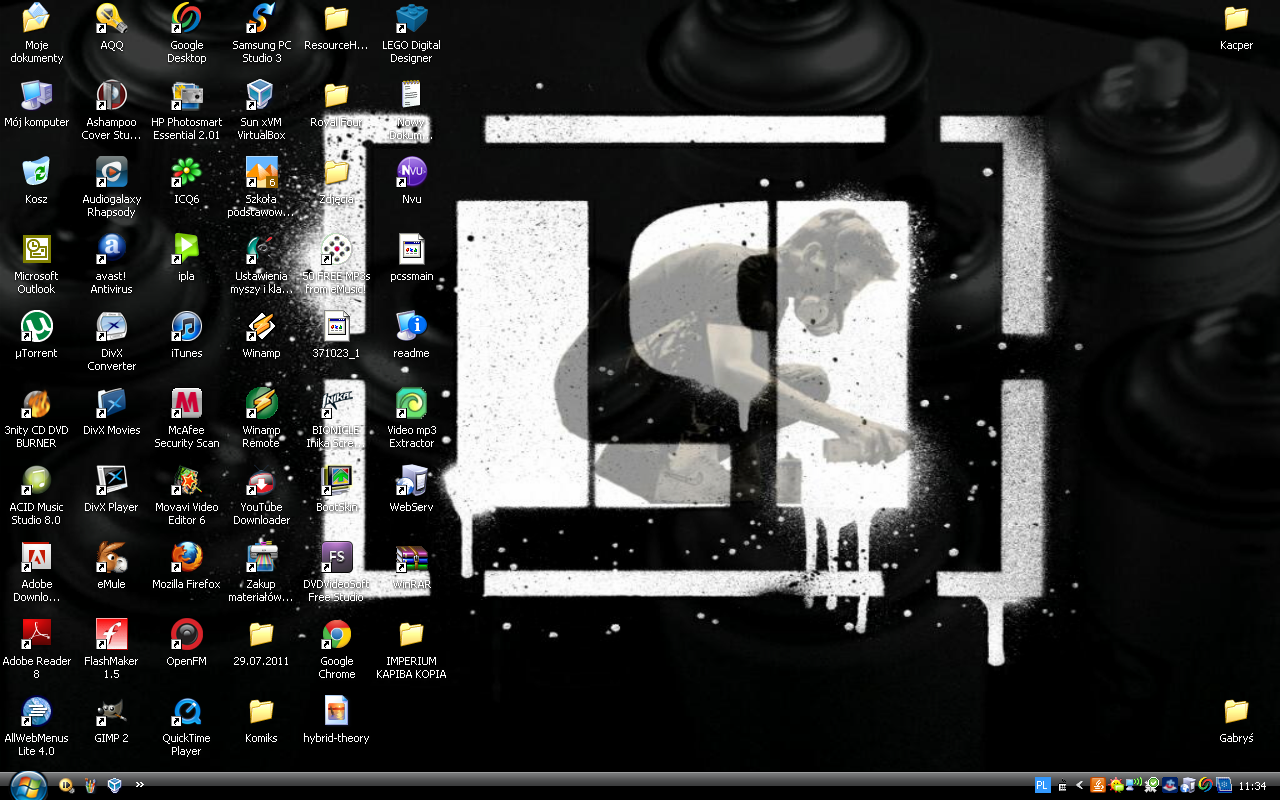Start the ICQ6 messenger
Image resolution: width=1280 pixels, height=800 pixels.
click(186, 181)
